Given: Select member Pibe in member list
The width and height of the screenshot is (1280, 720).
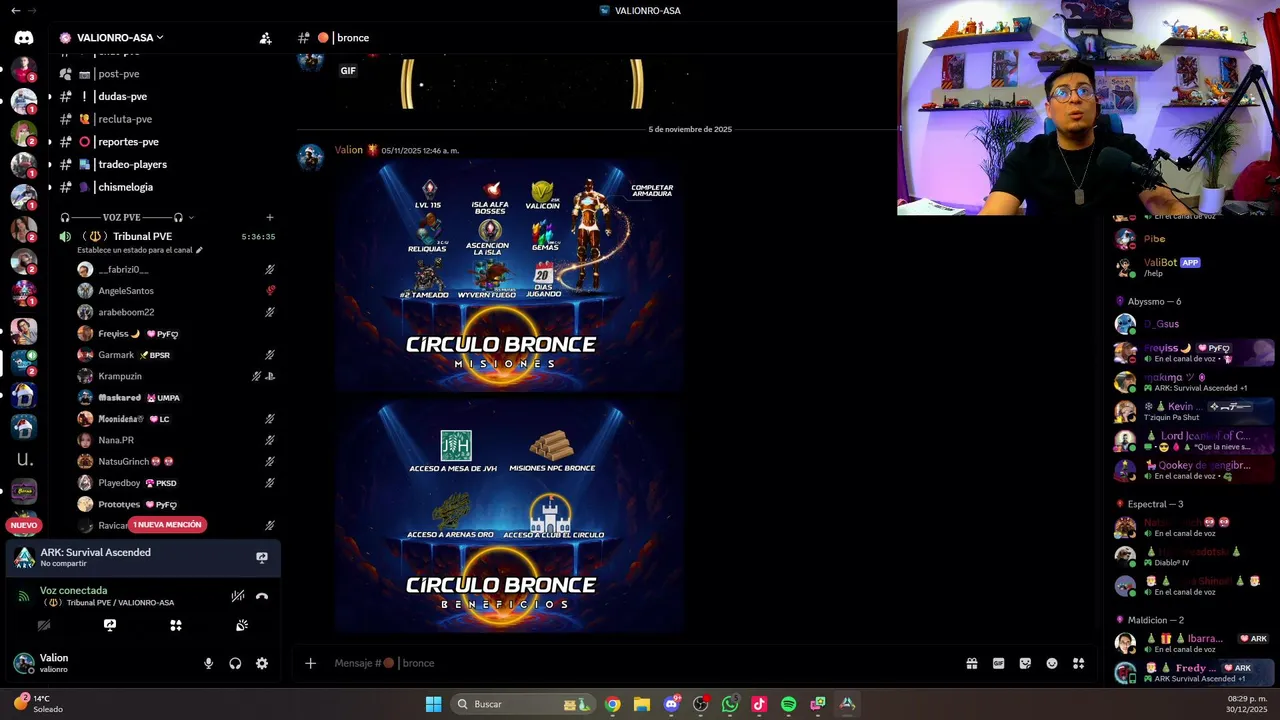Looking at the screenshot, I should point(1195,239).
